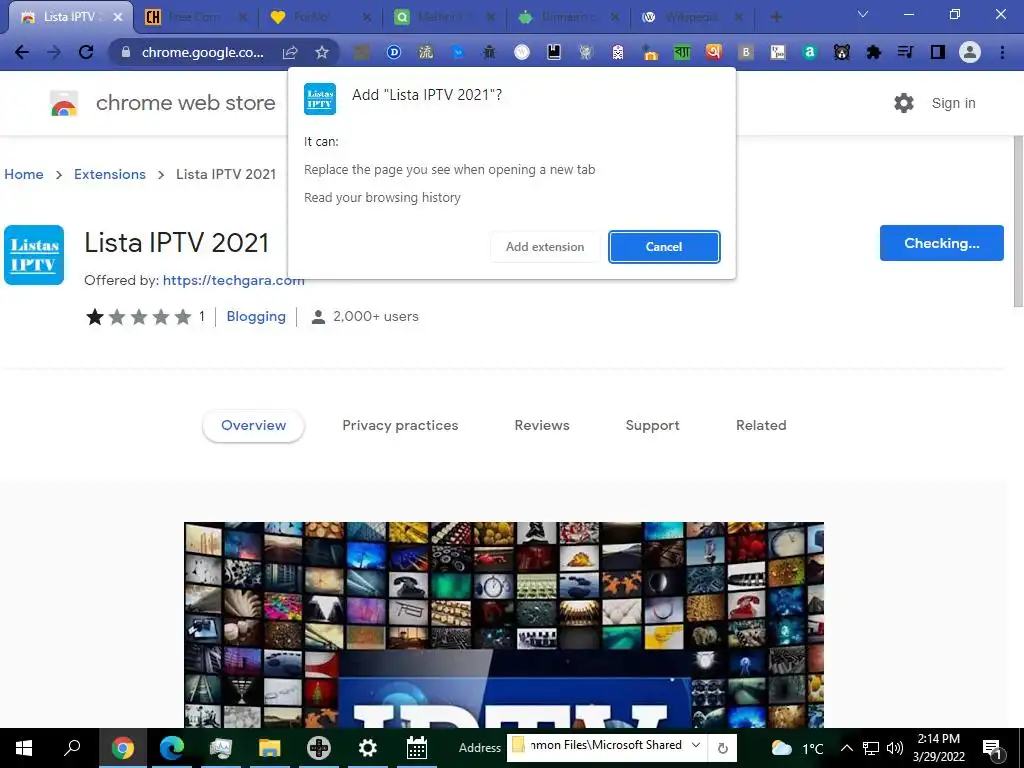Screen dimensions: 1024x768
Task: Open the Windows Start menu
Action: point(24,748)
